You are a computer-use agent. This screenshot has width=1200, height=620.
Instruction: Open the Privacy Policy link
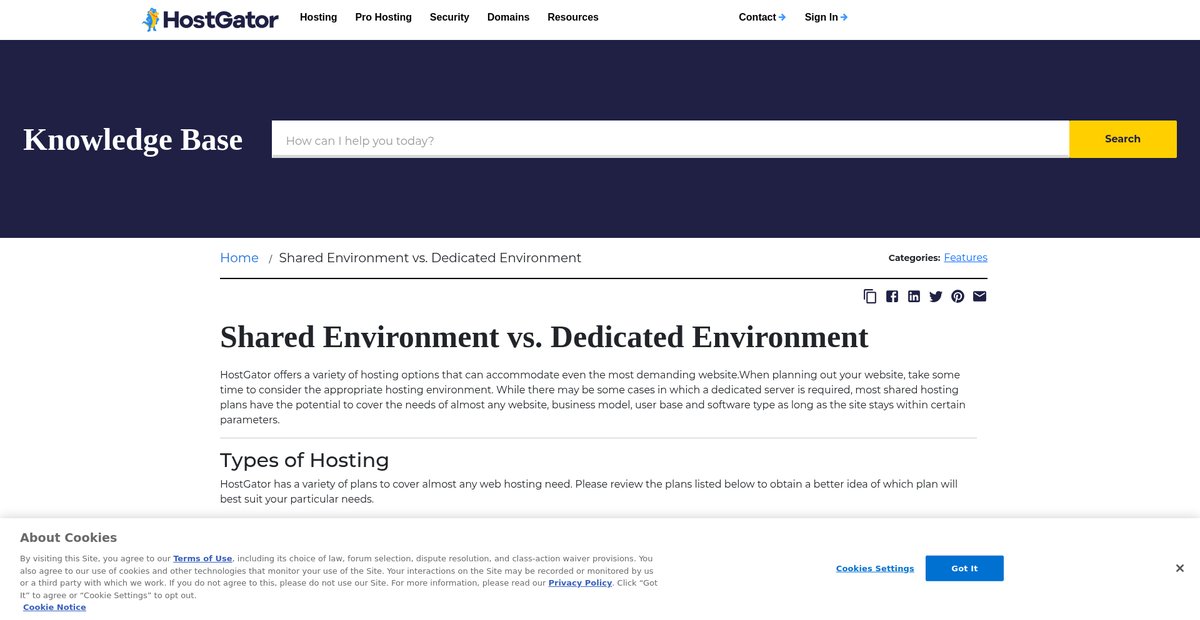[580, 583]
